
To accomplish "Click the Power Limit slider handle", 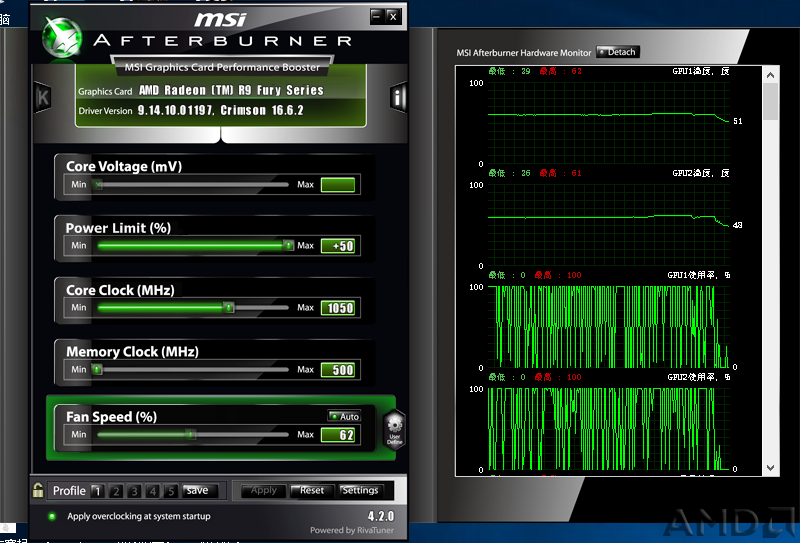I will pos(288,245).
